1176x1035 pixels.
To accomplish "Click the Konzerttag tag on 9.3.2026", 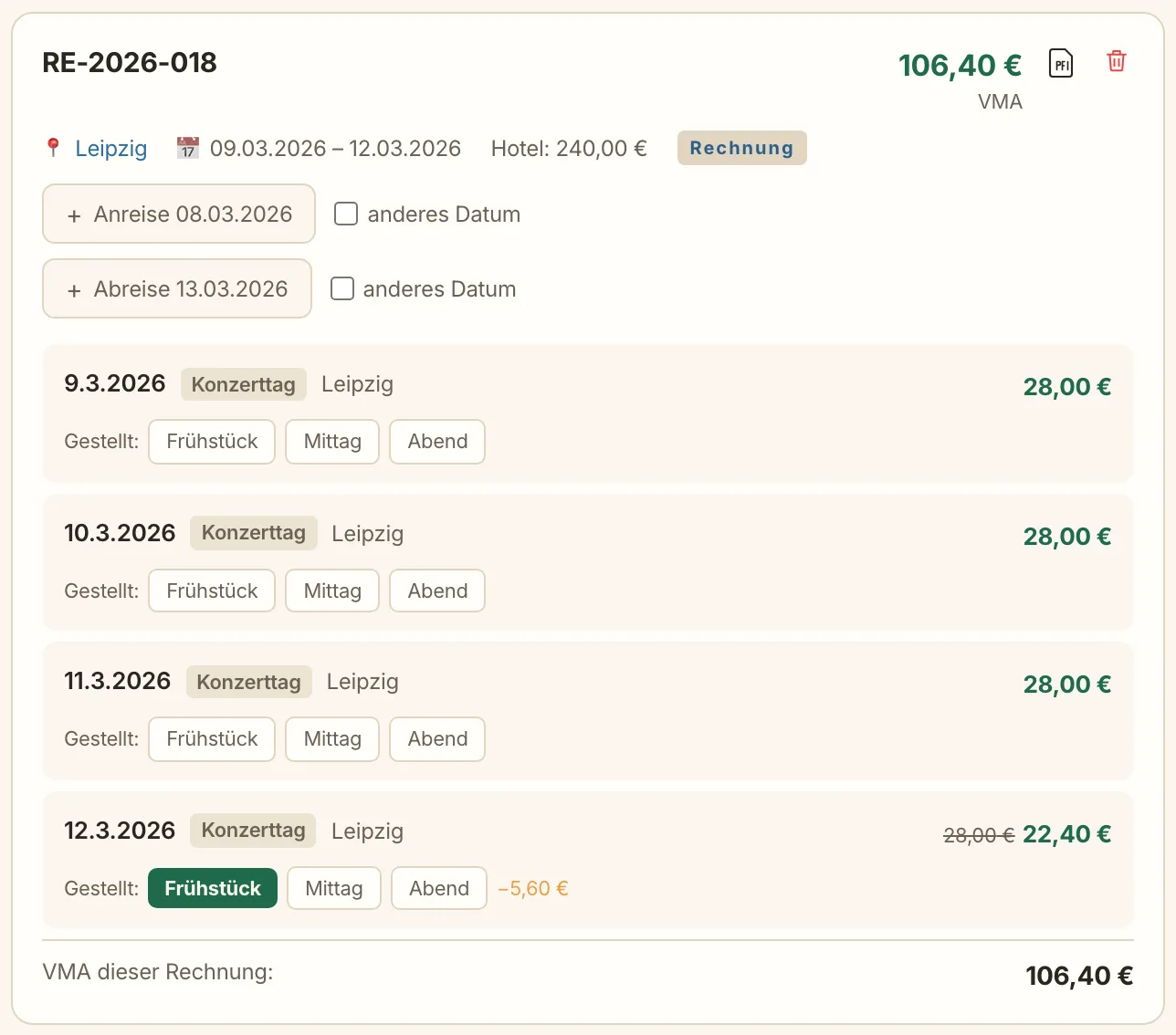I will click(243, 384).
